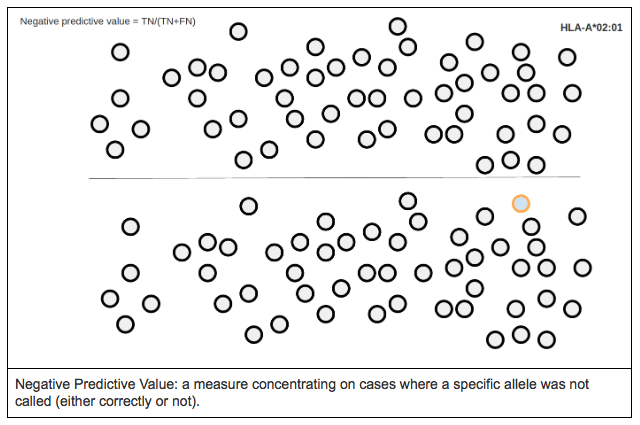Screen dimensions: 640x425
Task: Select the bottommost-left circle of the lower group
Action: (x=125, y=325)
